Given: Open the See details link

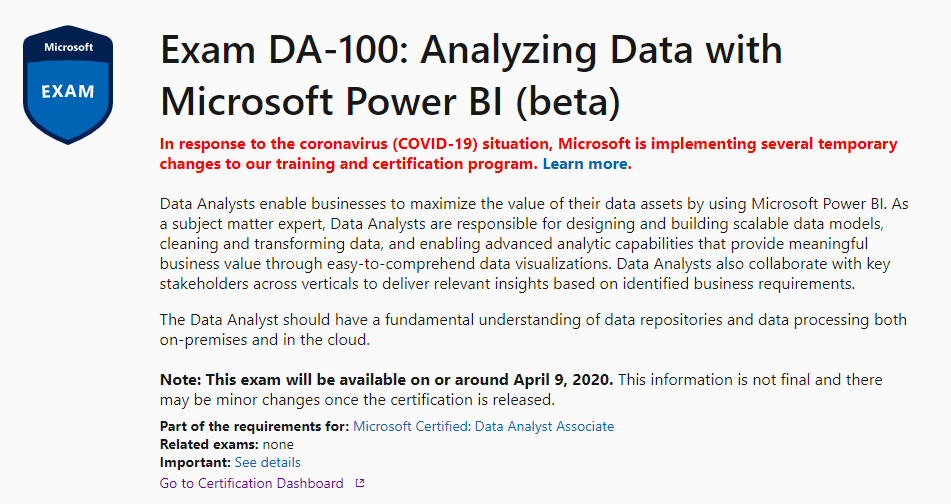Looking at the screenshot, I should tap(267, 462).
